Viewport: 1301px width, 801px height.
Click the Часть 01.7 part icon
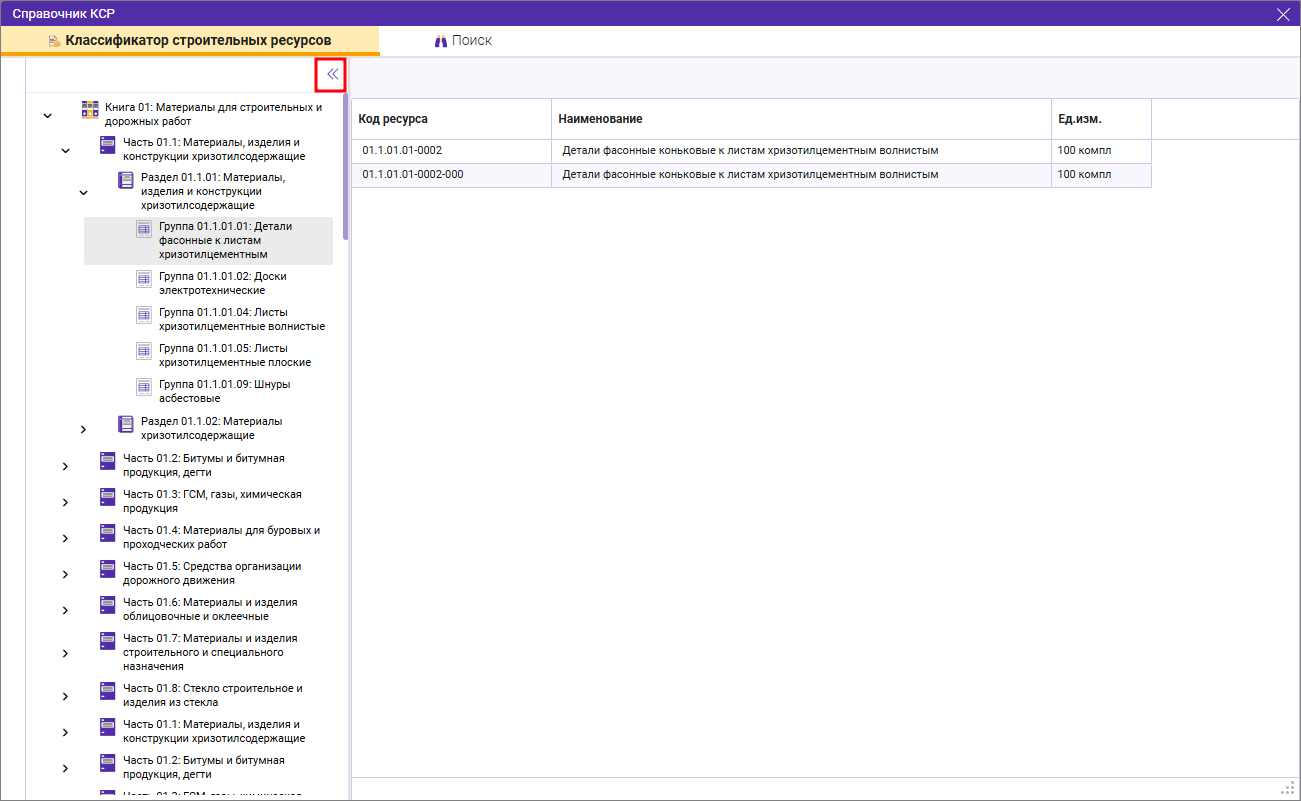pyautogui.click(x=108, y=640)
